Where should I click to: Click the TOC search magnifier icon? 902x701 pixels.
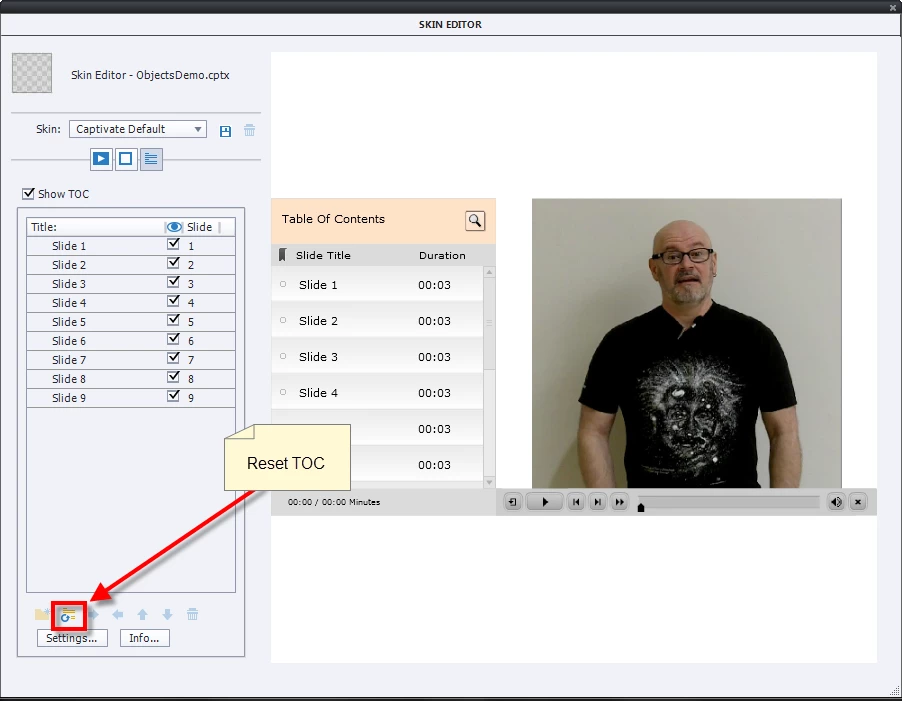pos(475,220)
